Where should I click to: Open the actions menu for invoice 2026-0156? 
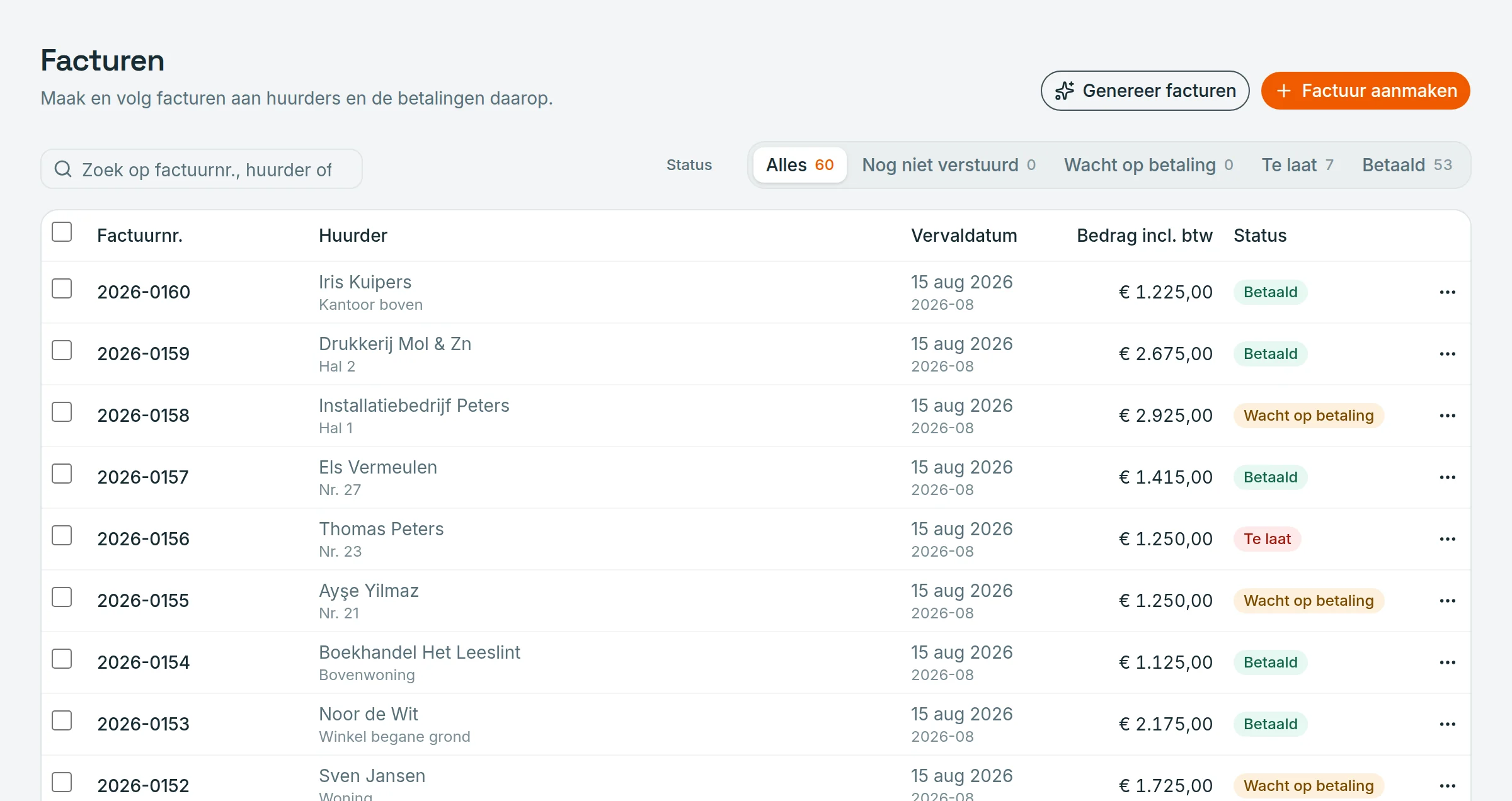1447,539
